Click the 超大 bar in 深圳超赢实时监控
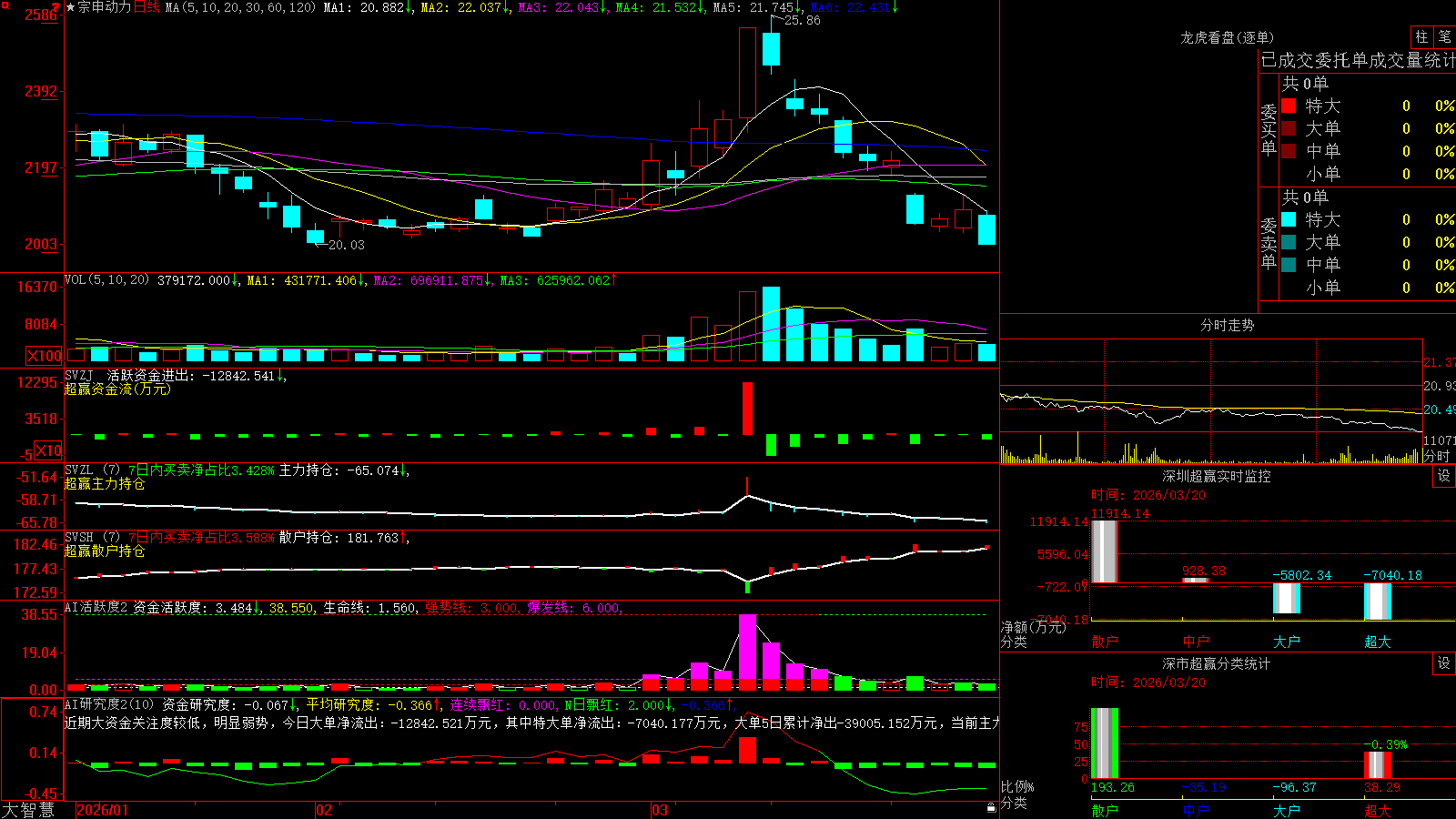This screenshot has height=819, width=1456. coord(1378,602)
